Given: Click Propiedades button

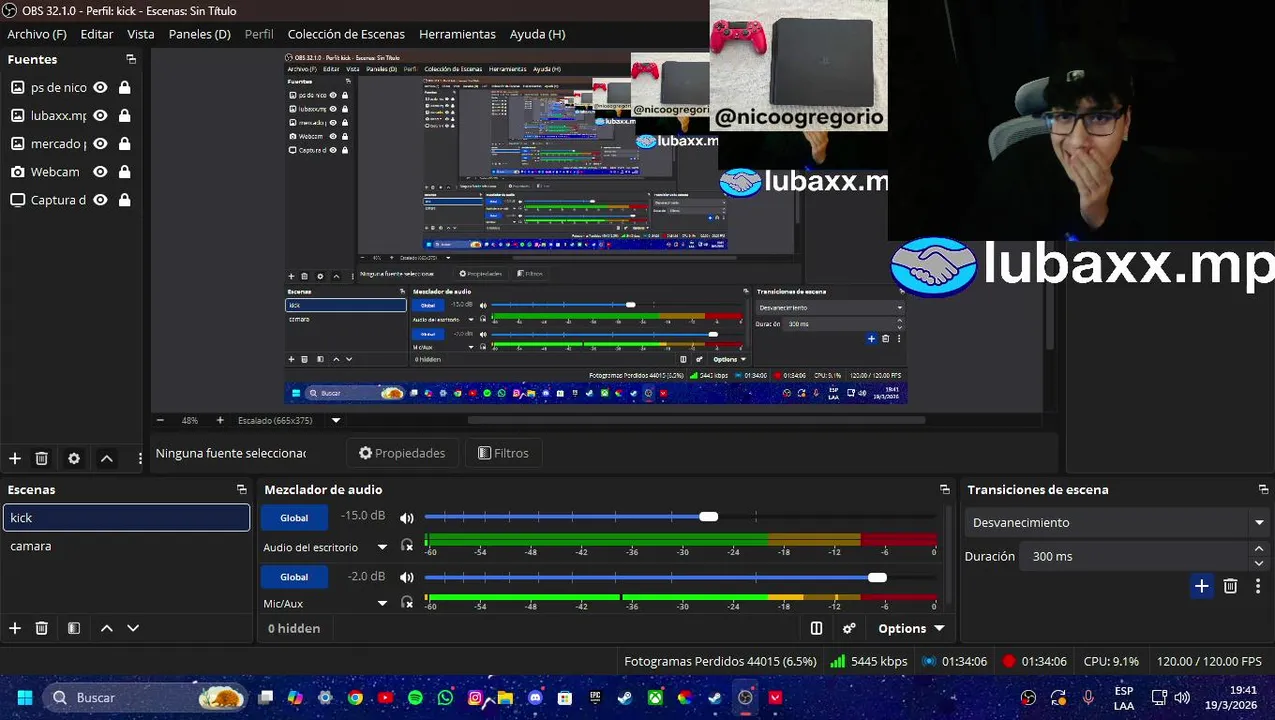Looking at the screenshot, I should (402, 453).
